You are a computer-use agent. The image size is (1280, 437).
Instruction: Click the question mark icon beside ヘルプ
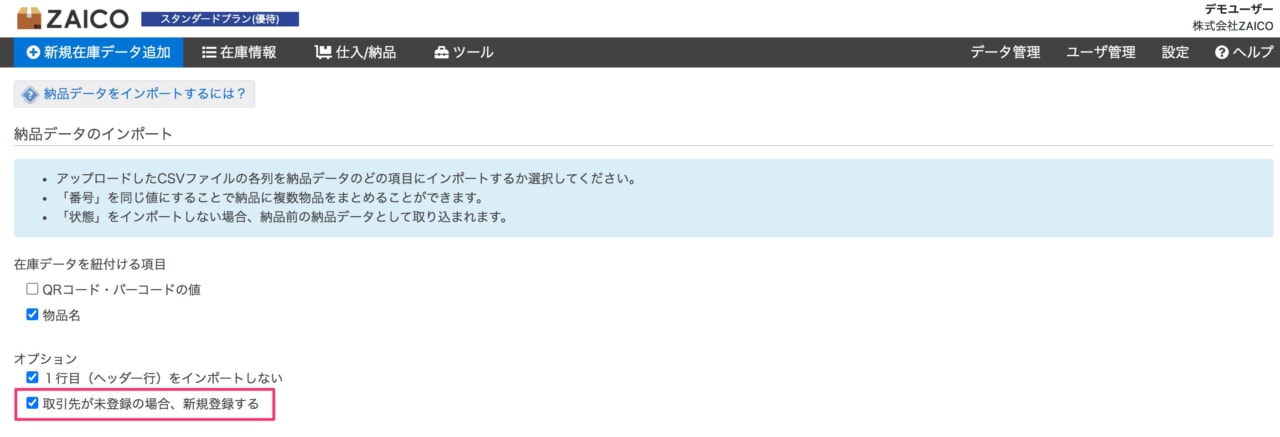1221,52
